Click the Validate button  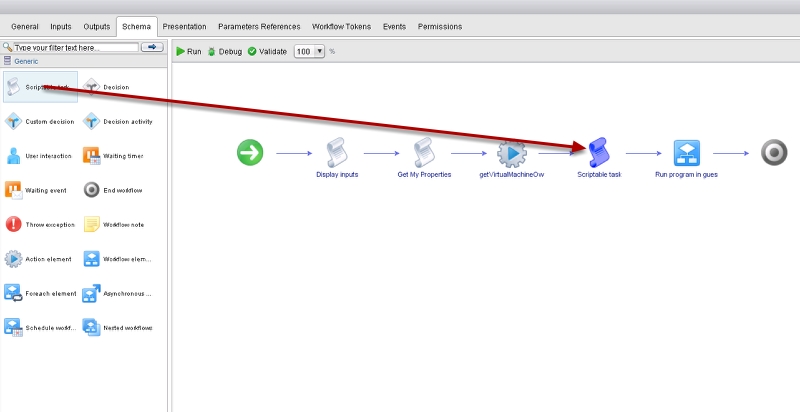click(x=267, y=51)
